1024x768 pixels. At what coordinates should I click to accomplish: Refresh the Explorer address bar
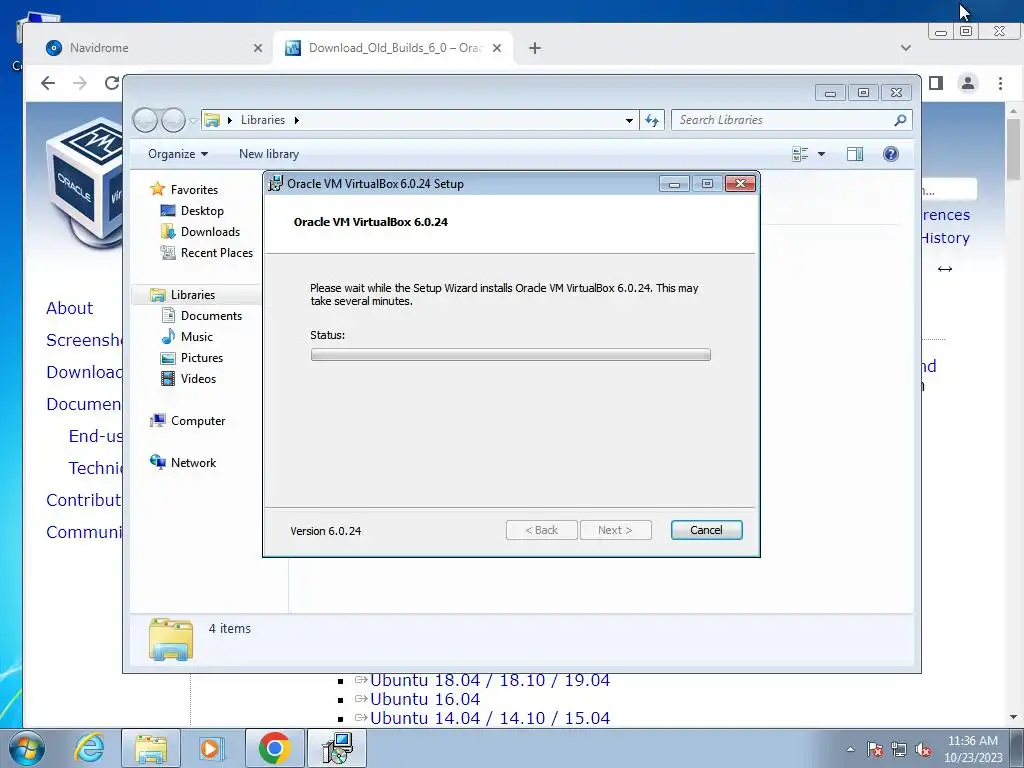pyautogui.click(x=652, y=120)
